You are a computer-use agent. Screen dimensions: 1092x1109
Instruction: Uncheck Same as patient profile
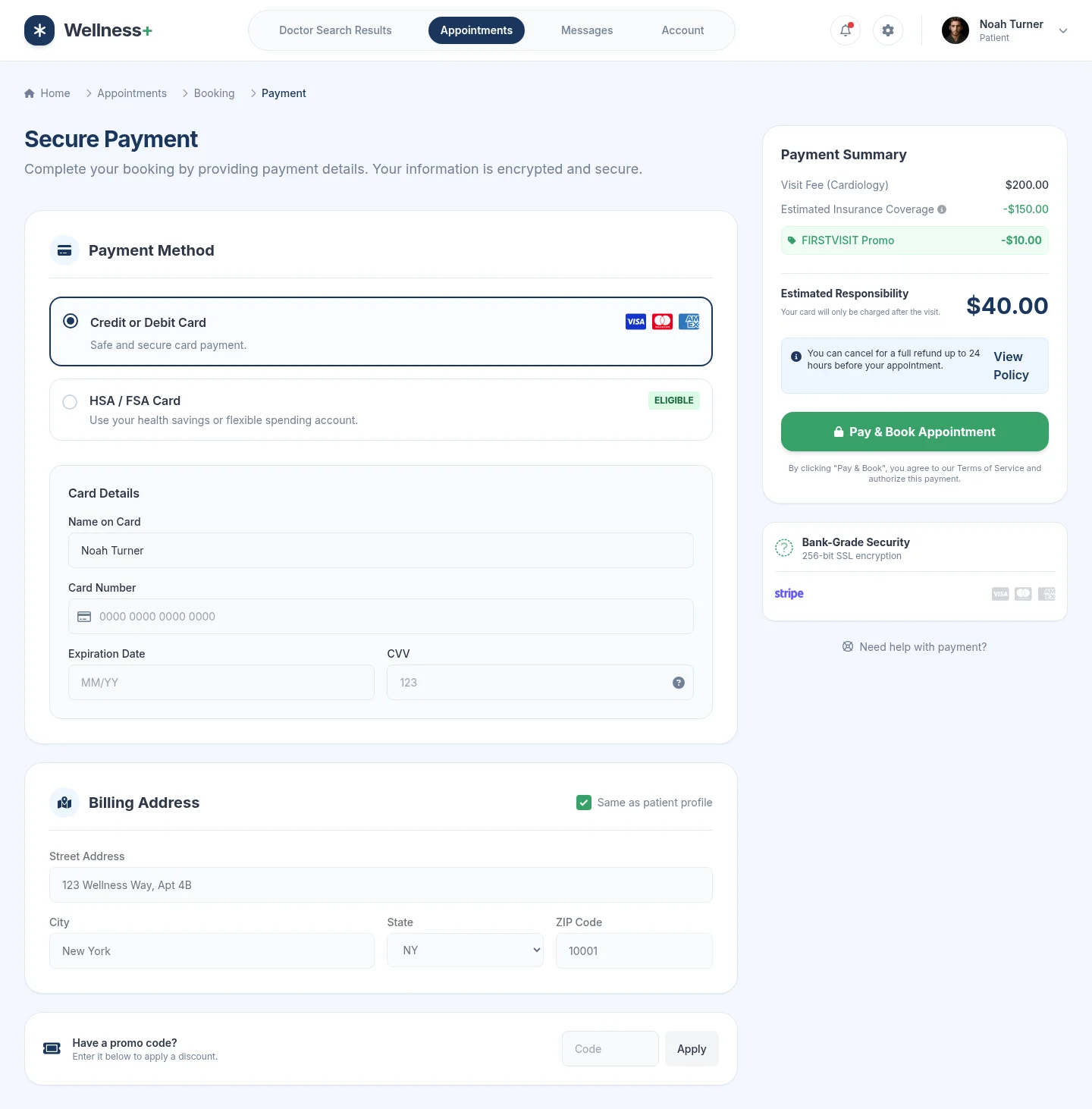click(584, 802)
